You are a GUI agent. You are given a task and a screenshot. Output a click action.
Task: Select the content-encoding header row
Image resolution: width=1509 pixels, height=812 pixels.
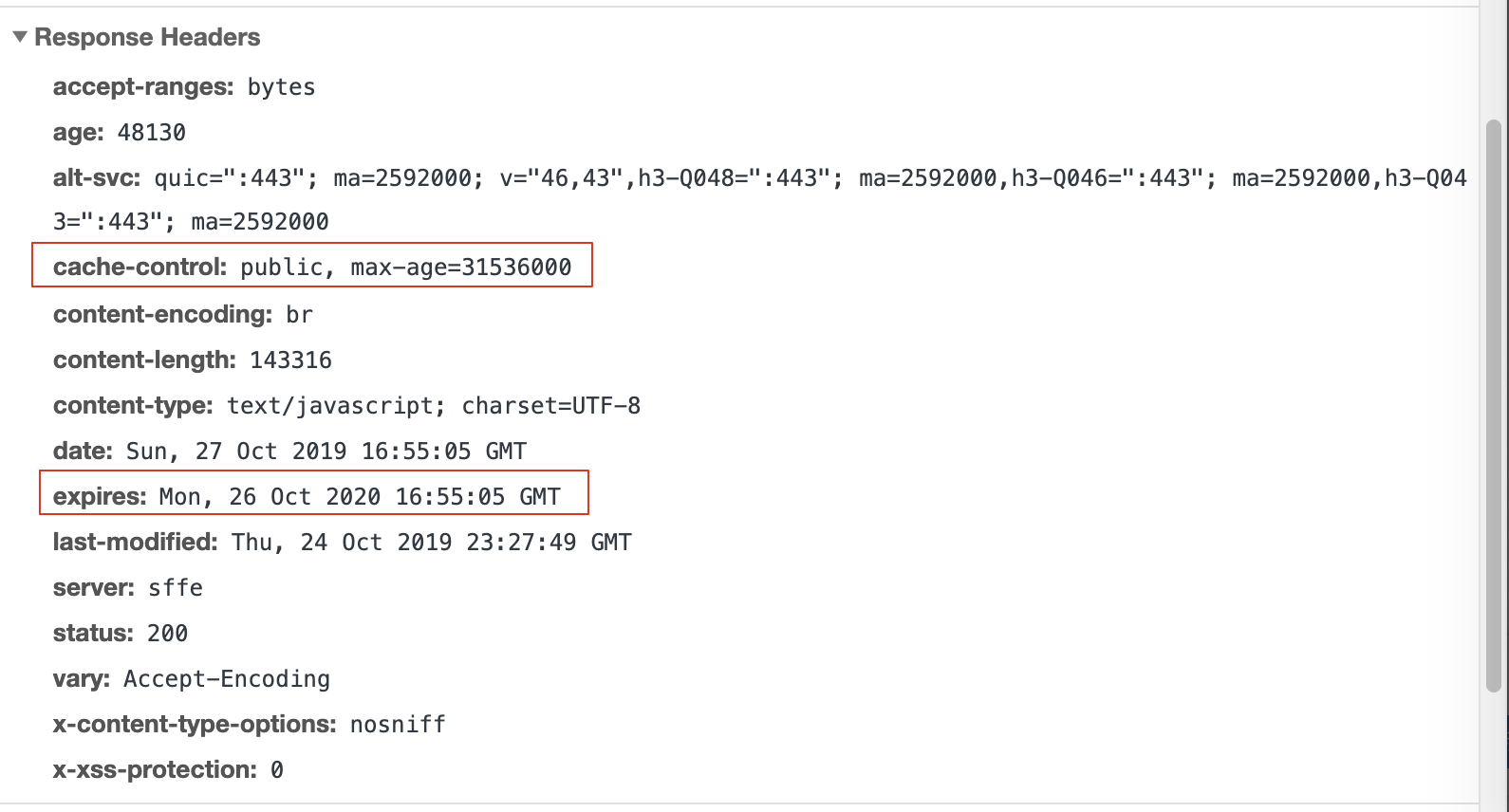point(183,314)
